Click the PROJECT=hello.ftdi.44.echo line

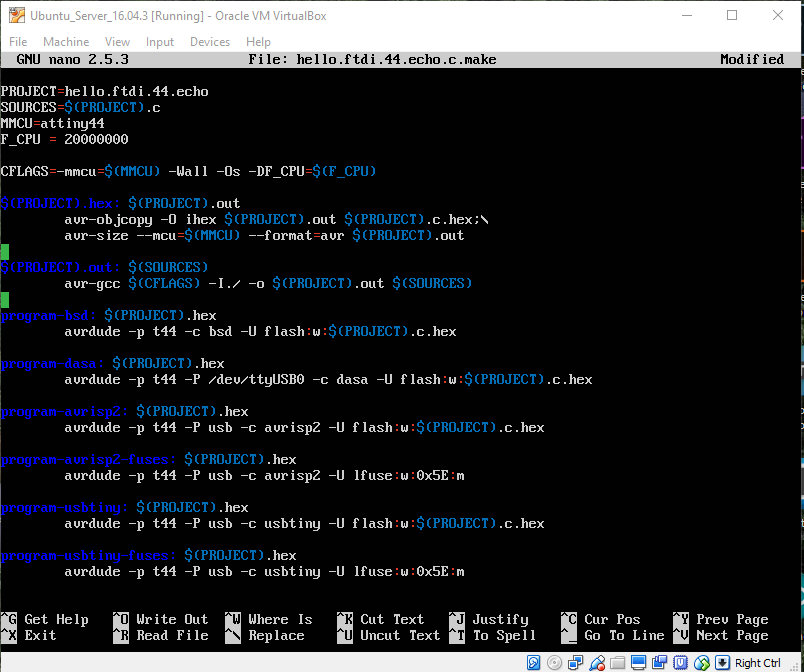104,91
